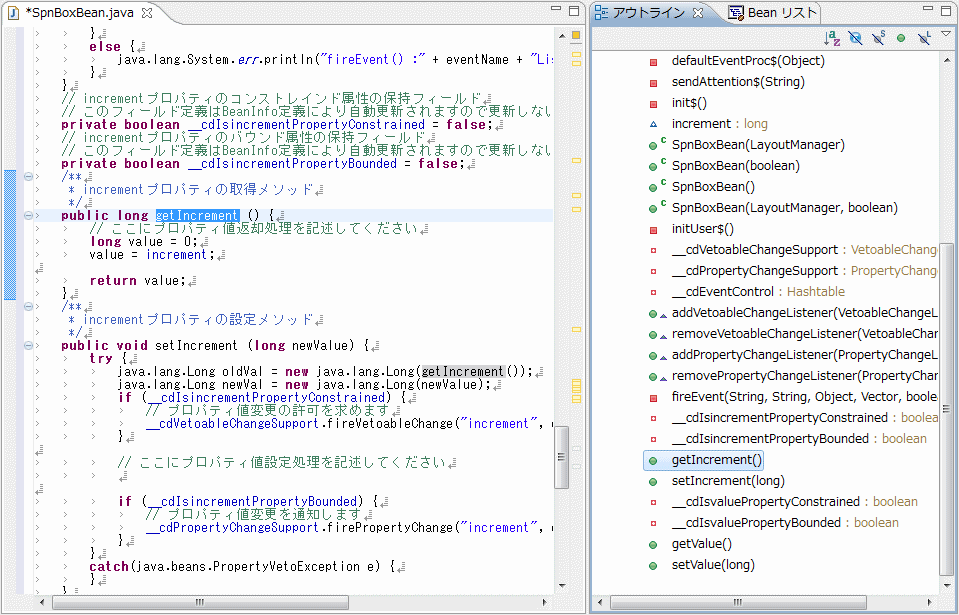Viewport: 959px width, 615px height.
Task: Click editor scroll-up arrow button
Action: click(562, 34)
